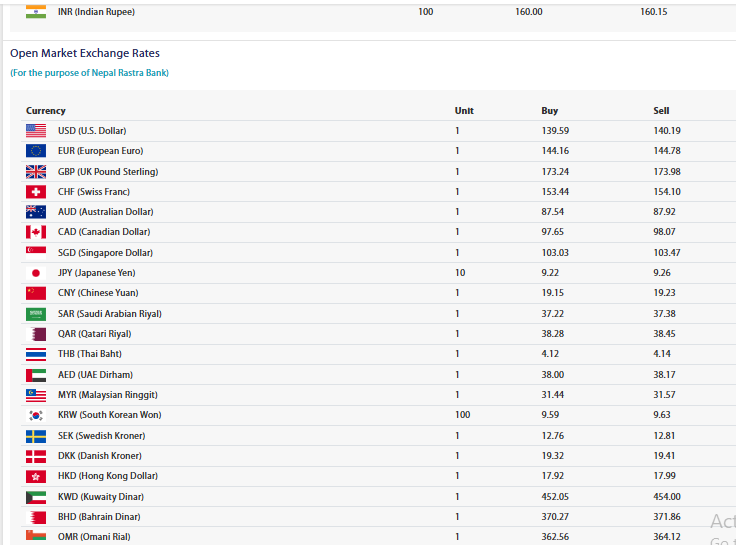Click the Qatari Riyal flag icon

click(36, 334)
